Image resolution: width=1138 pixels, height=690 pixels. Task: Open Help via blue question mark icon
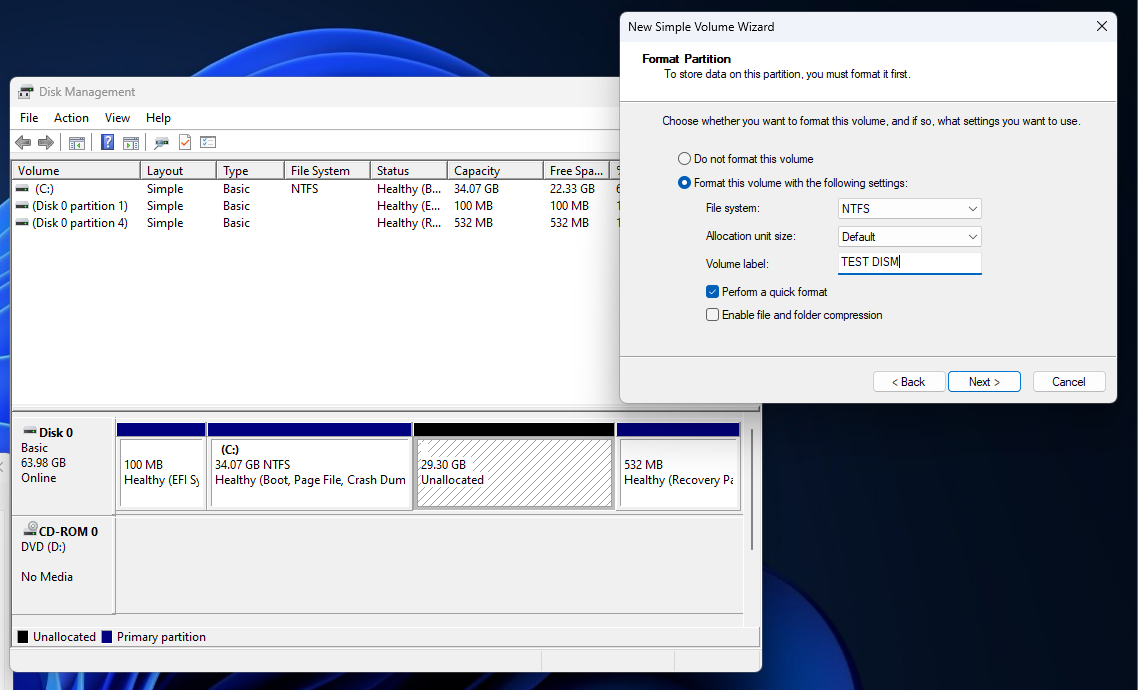[107, 142]
